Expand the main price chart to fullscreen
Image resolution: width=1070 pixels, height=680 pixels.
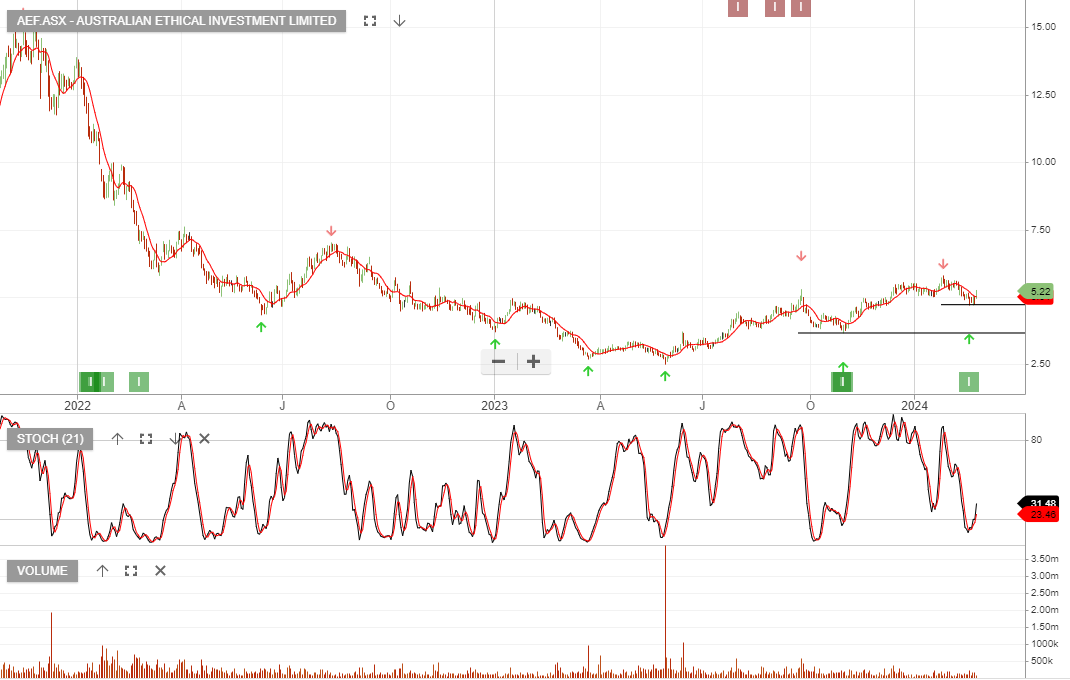[369, 20]
